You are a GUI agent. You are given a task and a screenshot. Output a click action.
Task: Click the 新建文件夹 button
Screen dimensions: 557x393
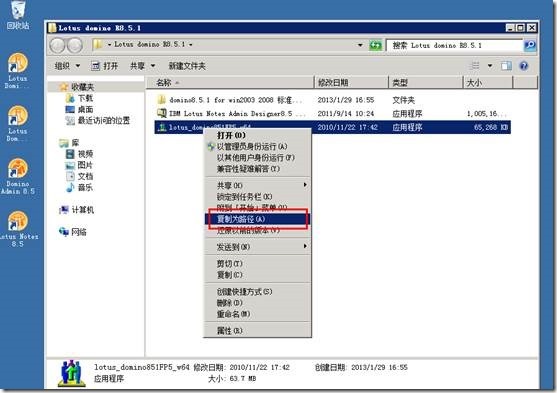point(187,66)
